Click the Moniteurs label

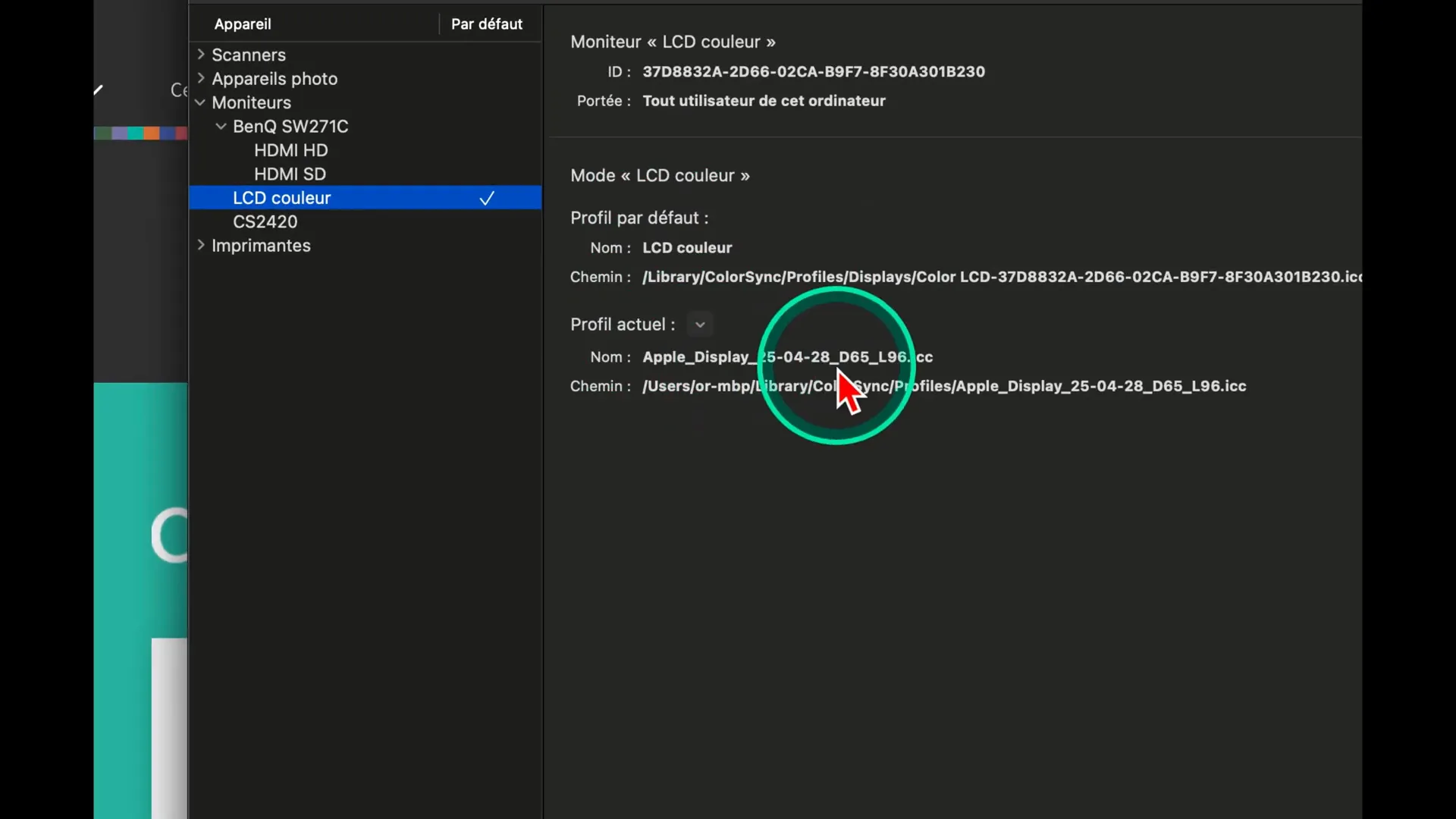tap(251, 102)
